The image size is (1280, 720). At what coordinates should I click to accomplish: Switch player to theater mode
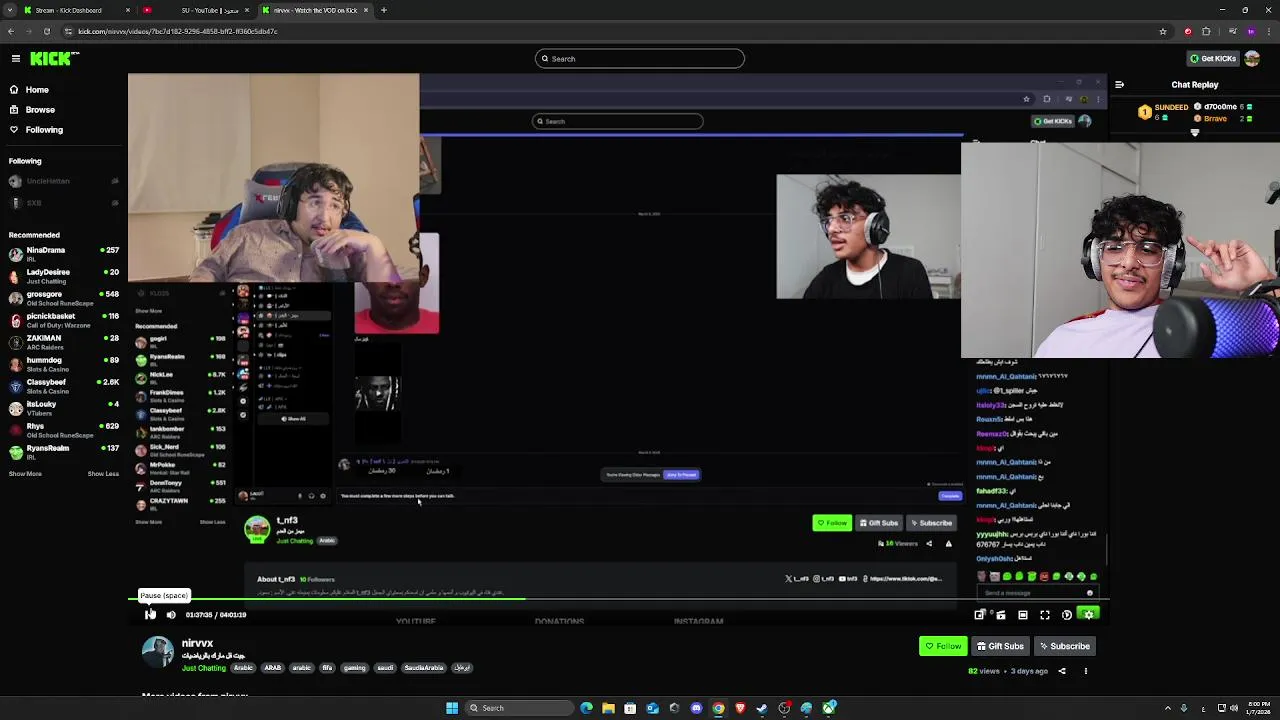[1023, 615]
